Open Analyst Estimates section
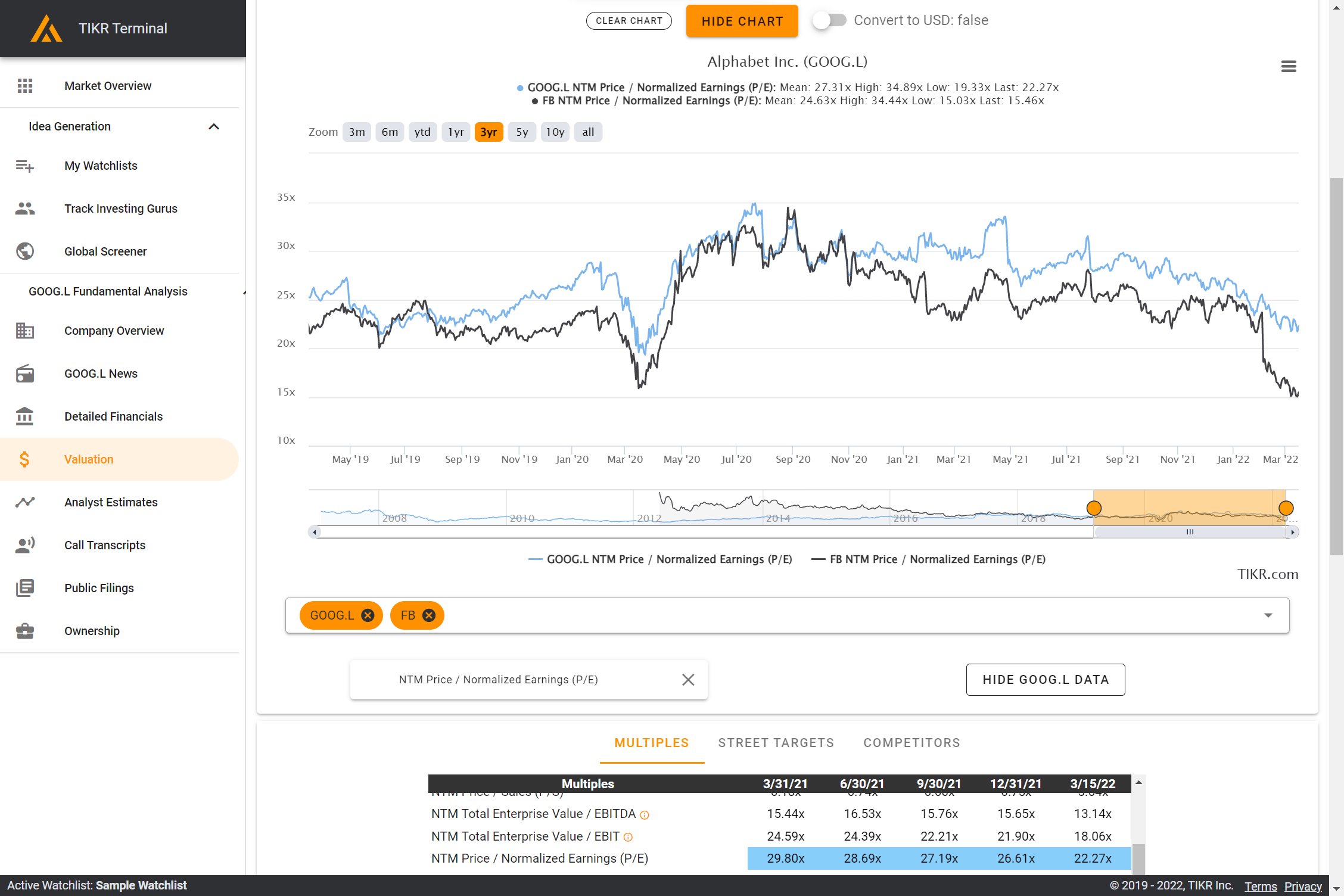This screenshot has width=1344, height=896. [111, 502]
